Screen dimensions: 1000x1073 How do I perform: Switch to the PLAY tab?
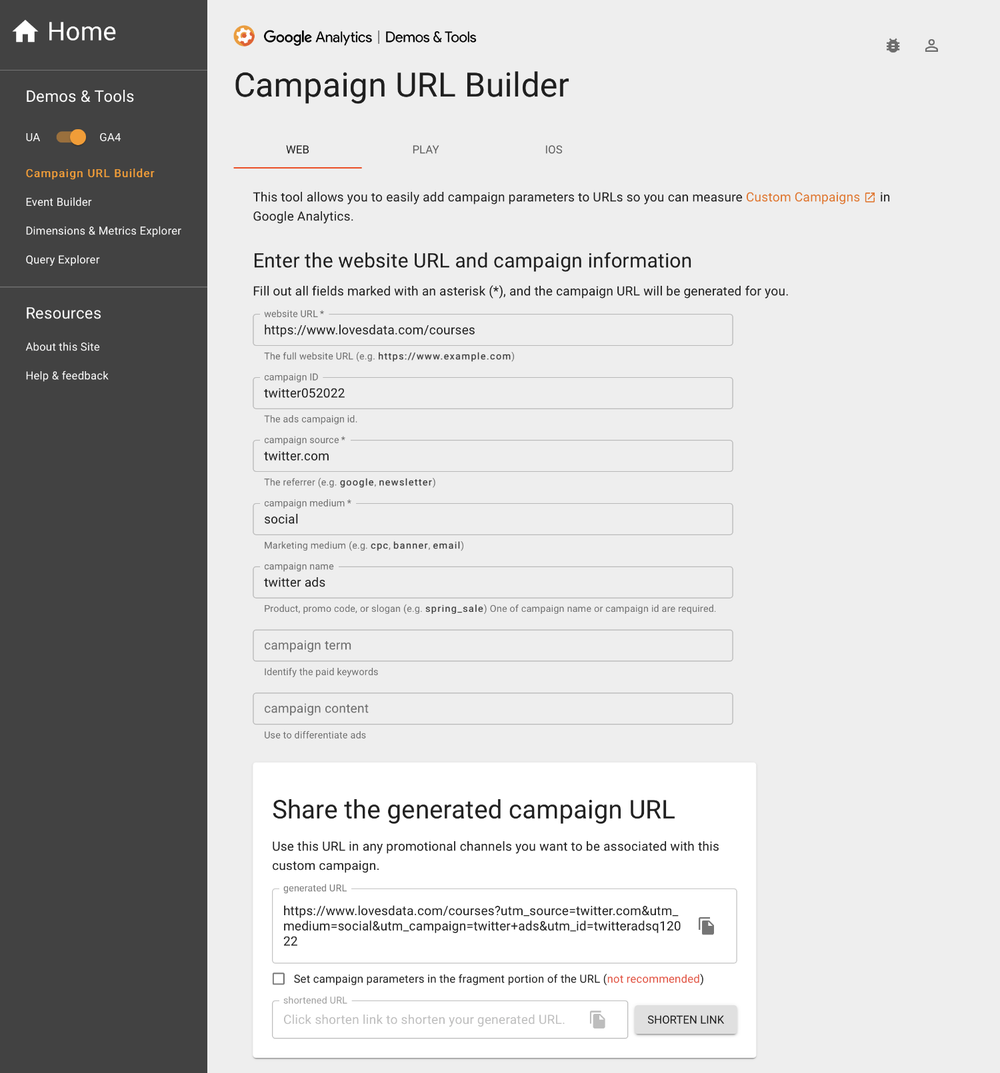coord(425,149)
